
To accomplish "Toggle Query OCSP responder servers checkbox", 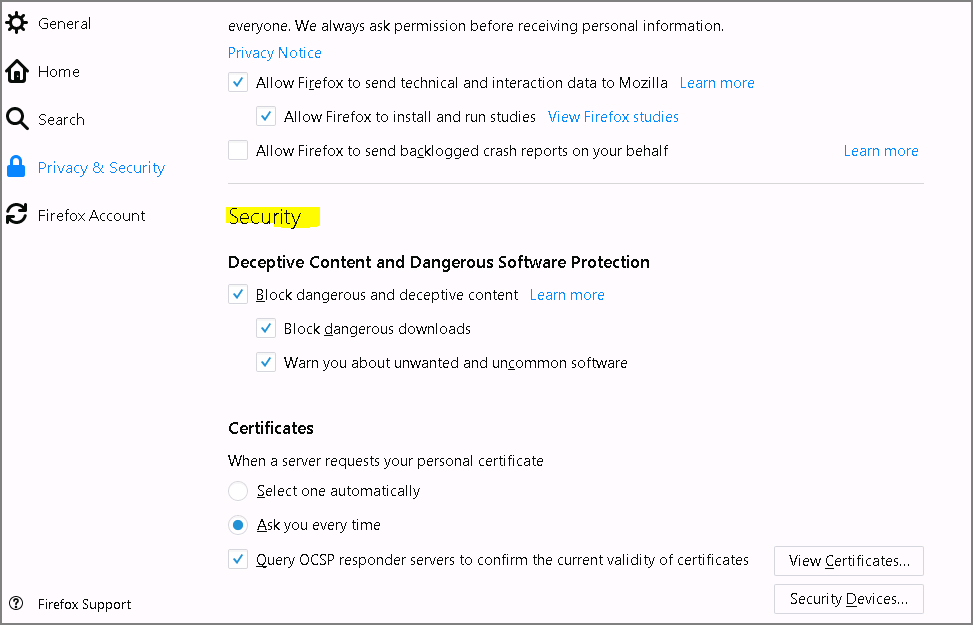I will (x=238, y=559).
